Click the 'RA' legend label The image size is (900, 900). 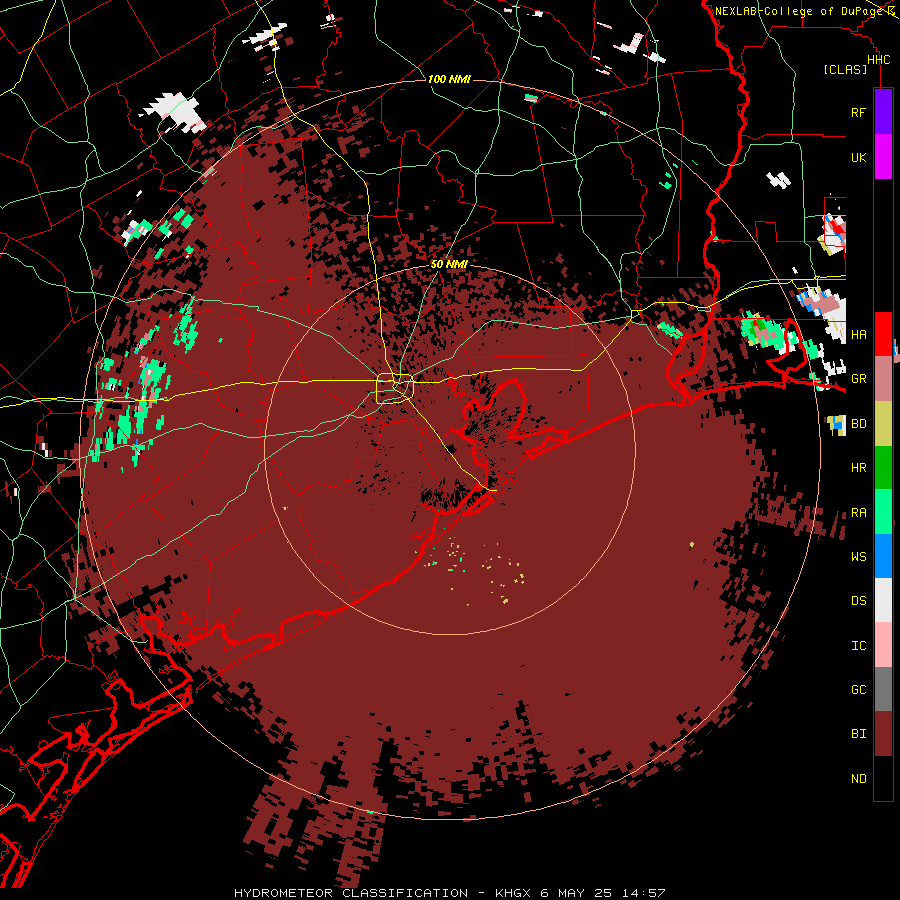858,513
